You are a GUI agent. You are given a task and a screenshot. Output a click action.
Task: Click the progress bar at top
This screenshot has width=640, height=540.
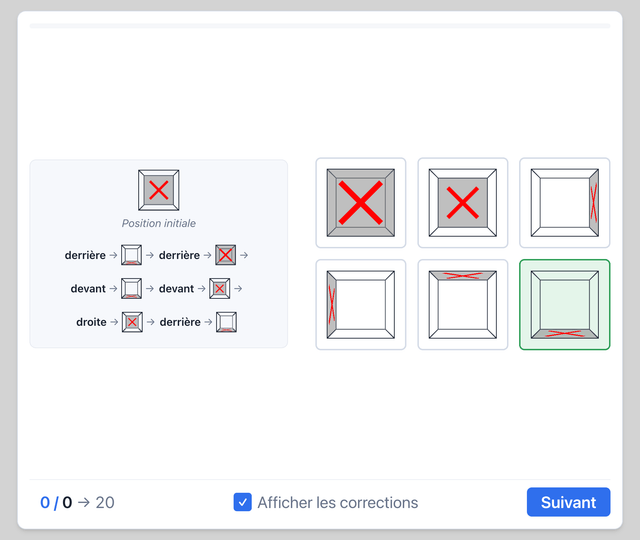coord(320,26)
